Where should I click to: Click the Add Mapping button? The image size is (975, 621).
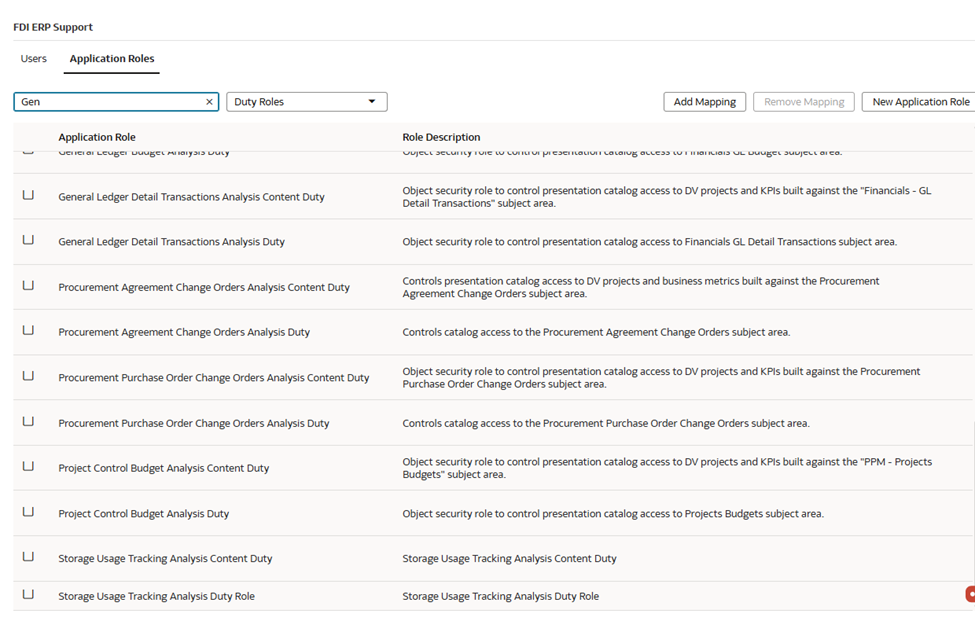click(x=704, y=102)
